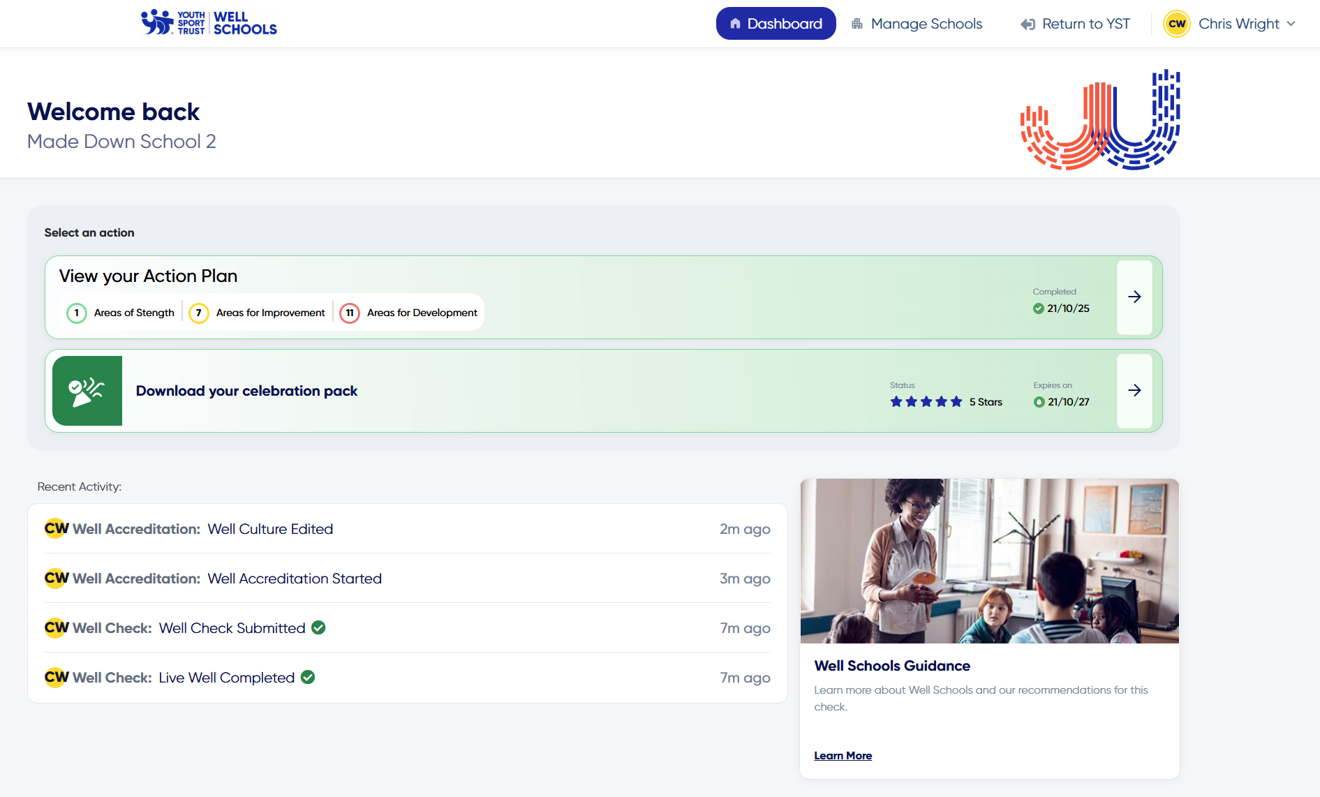Click the Well Schools Guidance classroom image
The height and width of the screenshot is (797, 1320).
click(x=989, y=561)
